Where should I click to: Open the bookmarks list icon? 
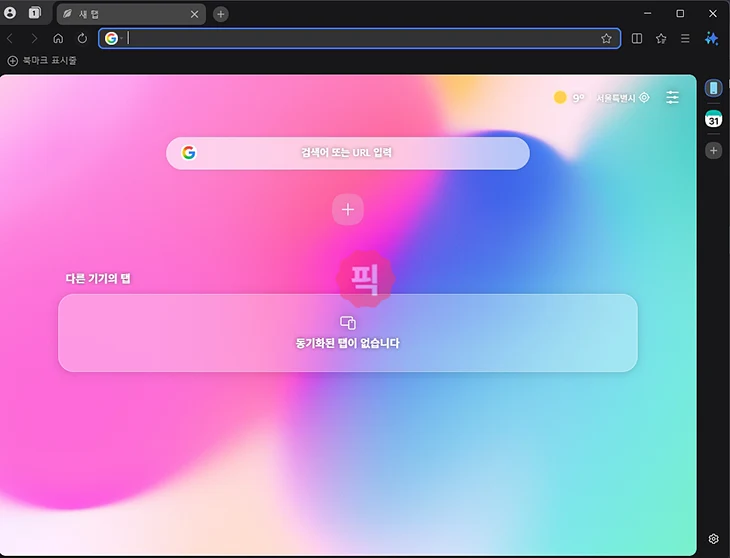pos(661,39)
